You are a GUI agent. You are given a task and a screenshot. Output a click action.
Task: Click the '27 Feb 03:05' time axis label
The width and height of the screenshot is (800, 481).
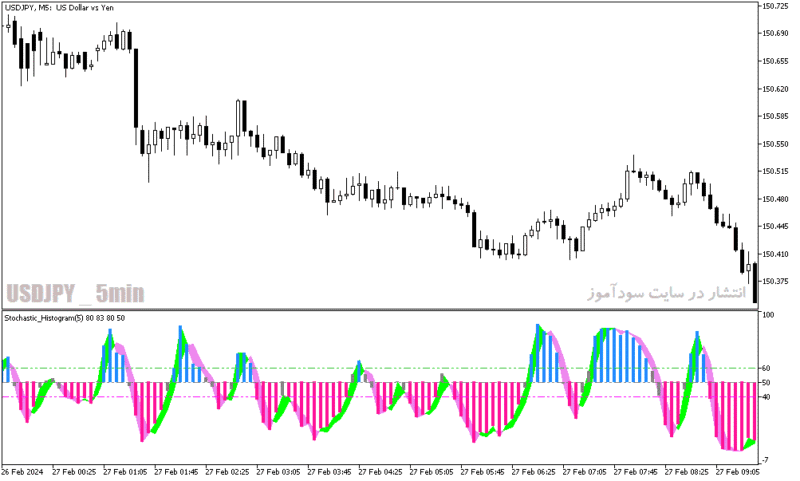coord(279,472)
